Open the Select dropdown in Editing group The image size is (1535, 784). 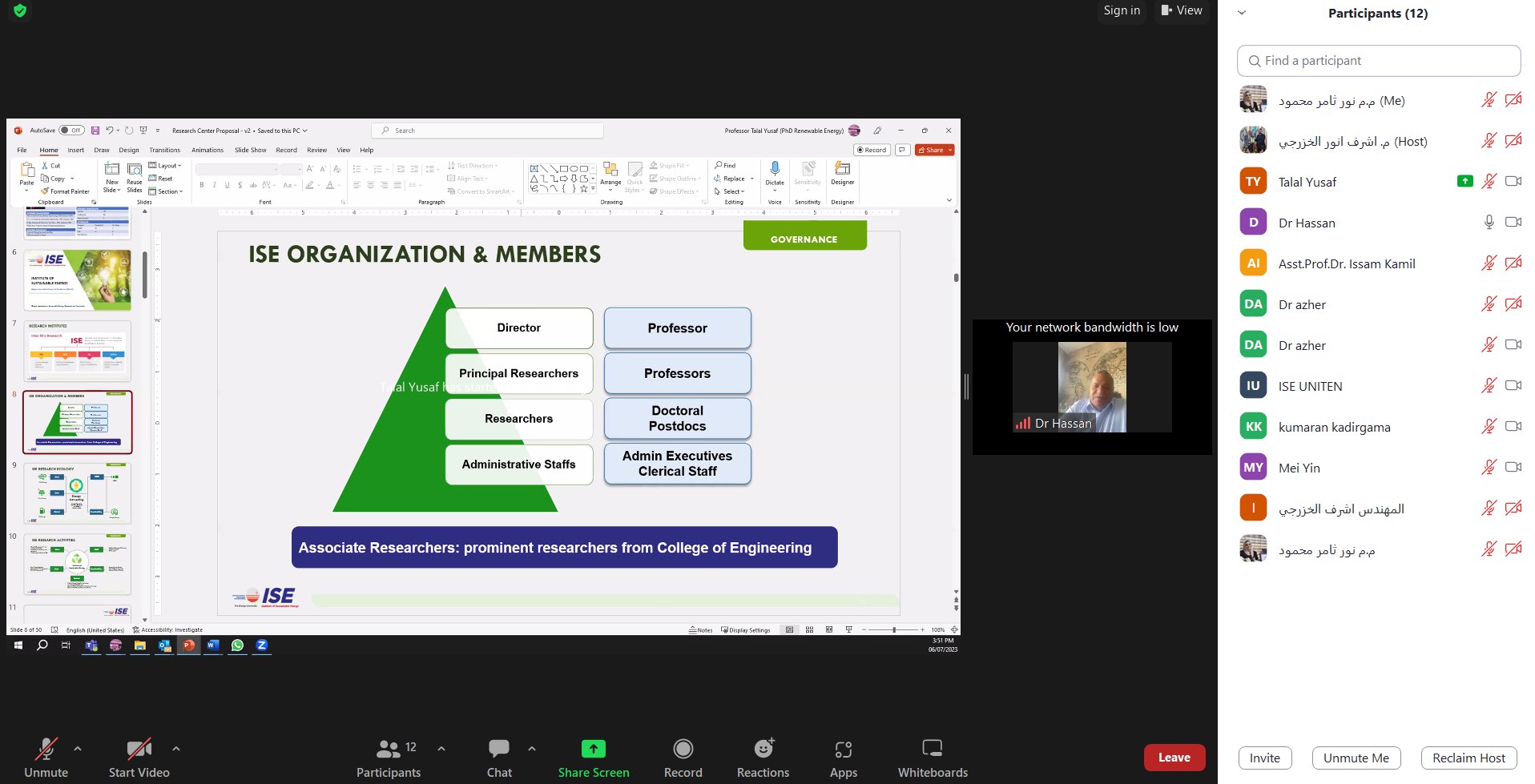(730, 191)
